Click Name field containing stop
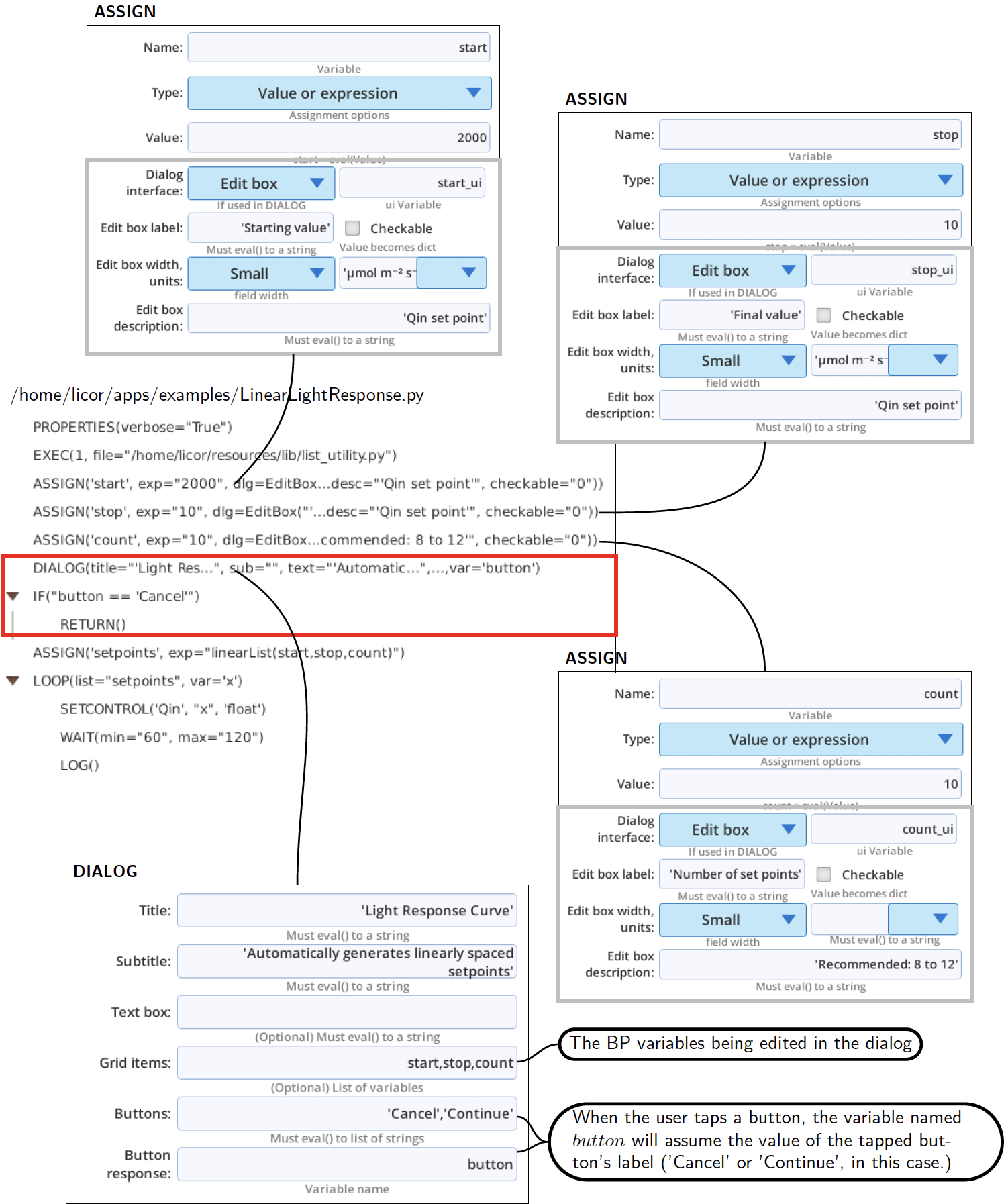Image resolution: width=1008 pixels, height=1204 pixels. point(810,135)
